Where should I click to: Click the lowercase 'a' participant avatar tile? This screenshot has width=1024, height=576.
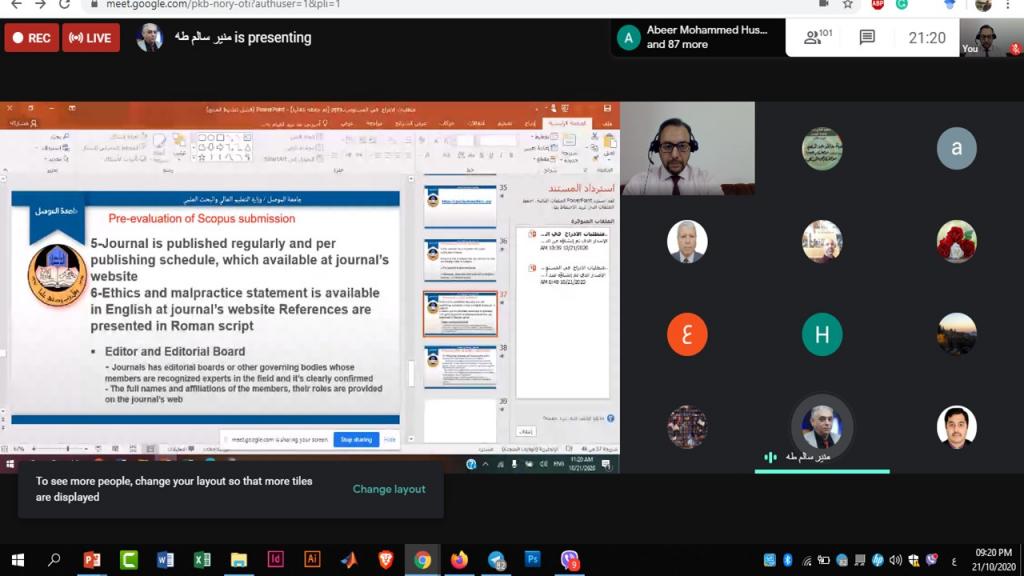(956, 149)
